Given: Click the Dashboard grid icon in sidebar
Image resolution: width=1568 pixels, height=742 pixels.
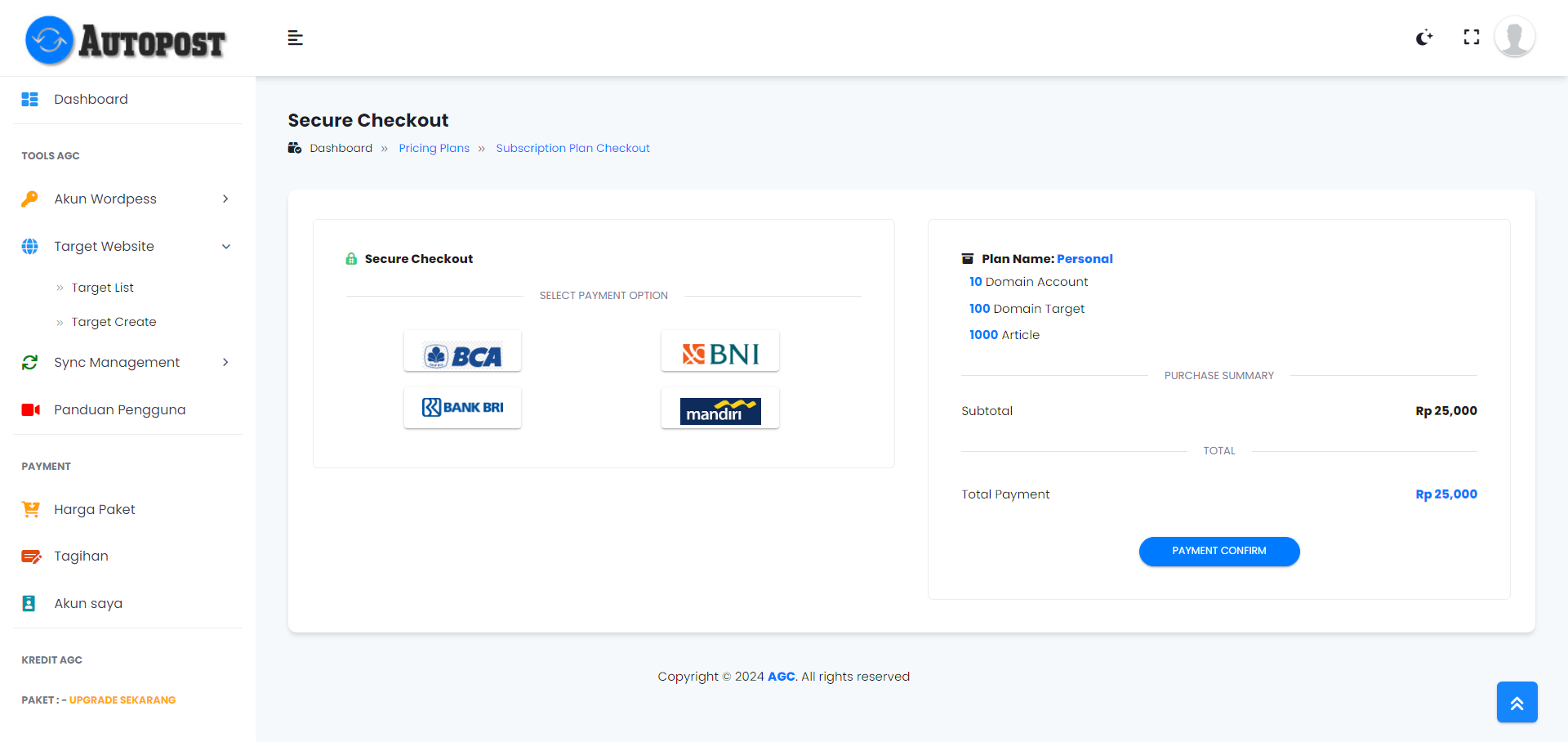Looking at the screenshot, I should click(x=30, y=100).
